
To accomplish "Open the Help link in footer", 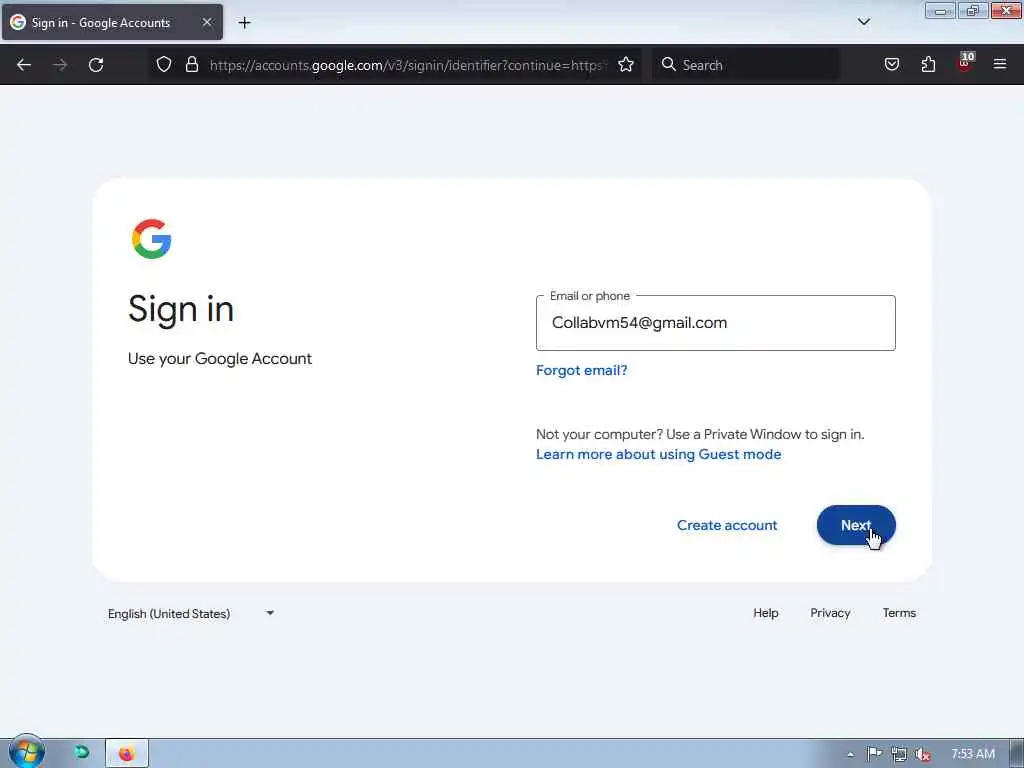I will click(765, 613).
